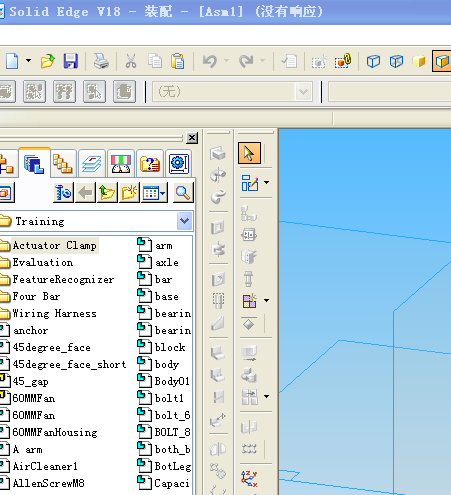Select the 45degree_face part

(52, 348)
